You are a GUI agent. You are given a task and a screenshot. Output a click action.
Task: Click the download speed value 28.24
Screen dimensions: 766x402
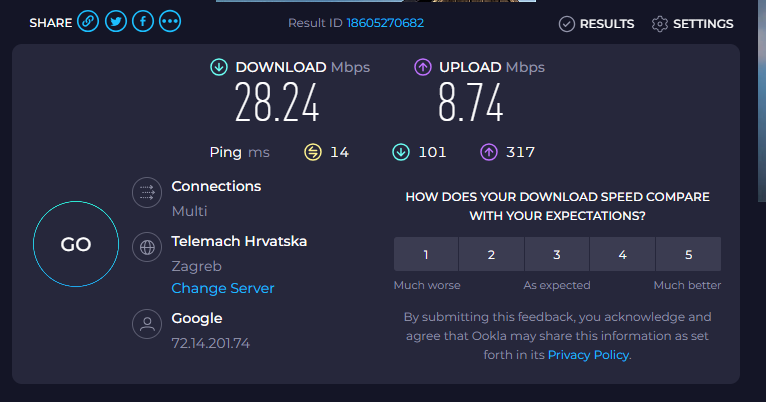[x=277, y=103]
